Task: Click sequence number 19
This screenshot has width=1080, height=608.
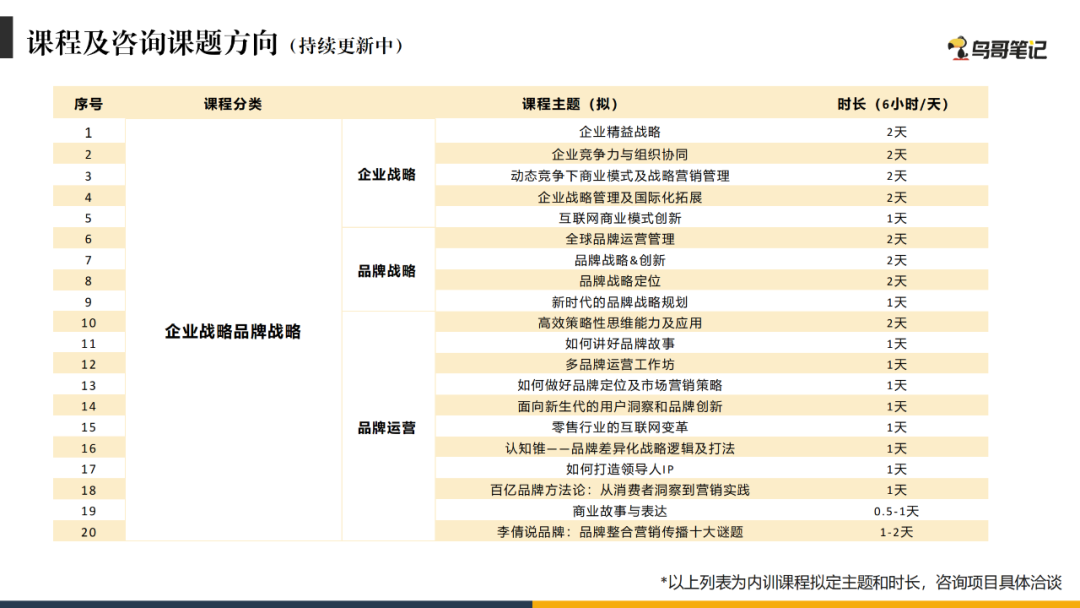Action: tap(88, 511)
